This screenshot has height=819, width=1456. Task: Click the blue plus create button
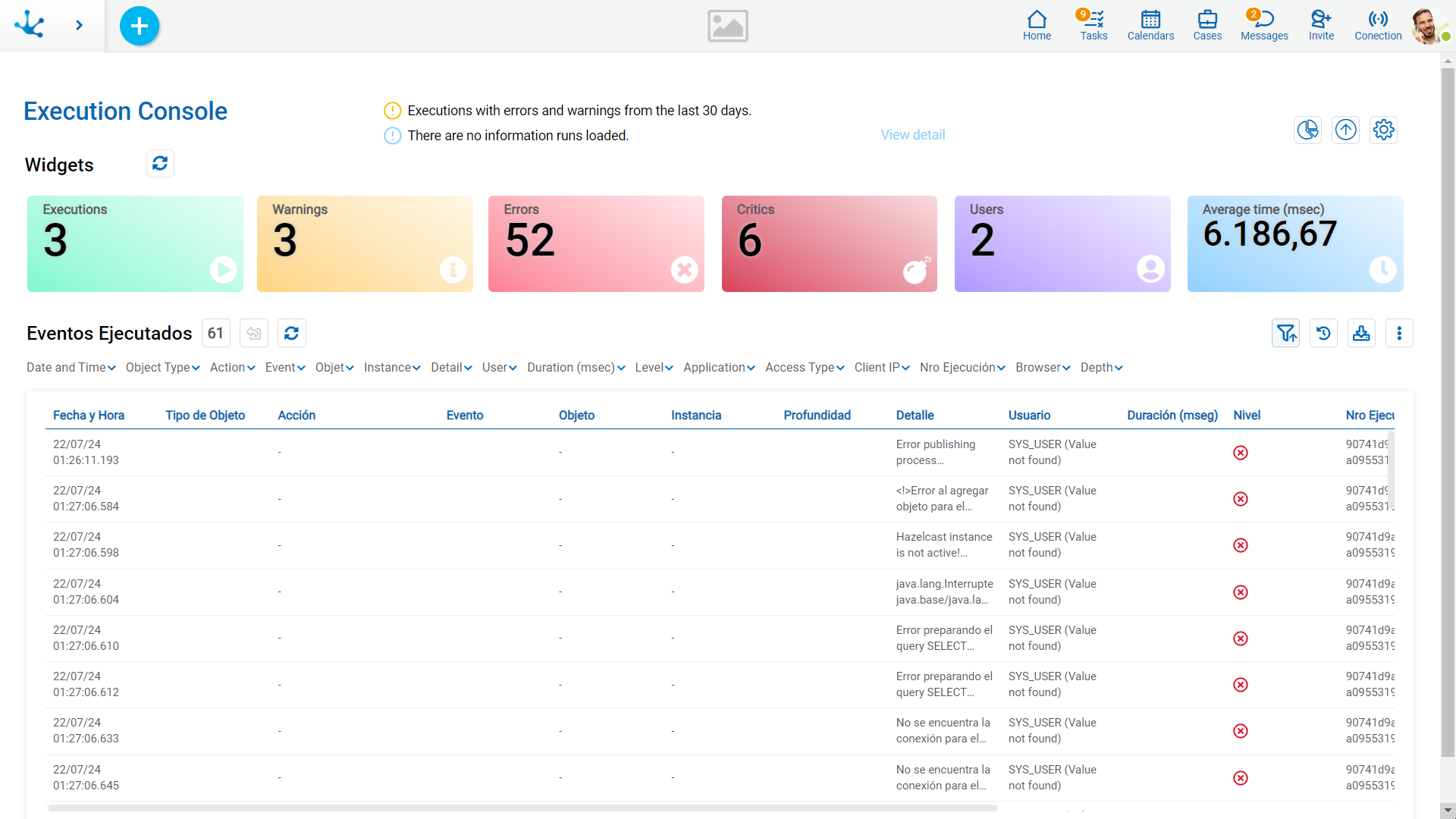(140, 26)
